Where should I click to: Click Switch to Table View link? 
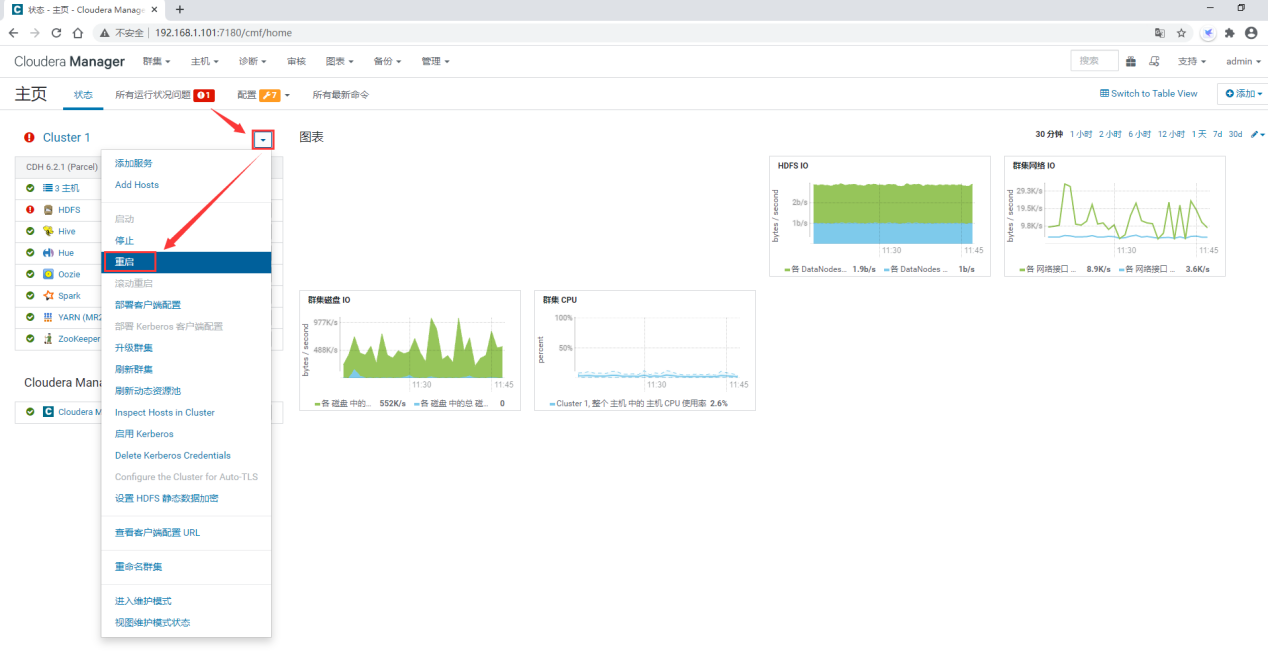click(x=1148, y=93)
